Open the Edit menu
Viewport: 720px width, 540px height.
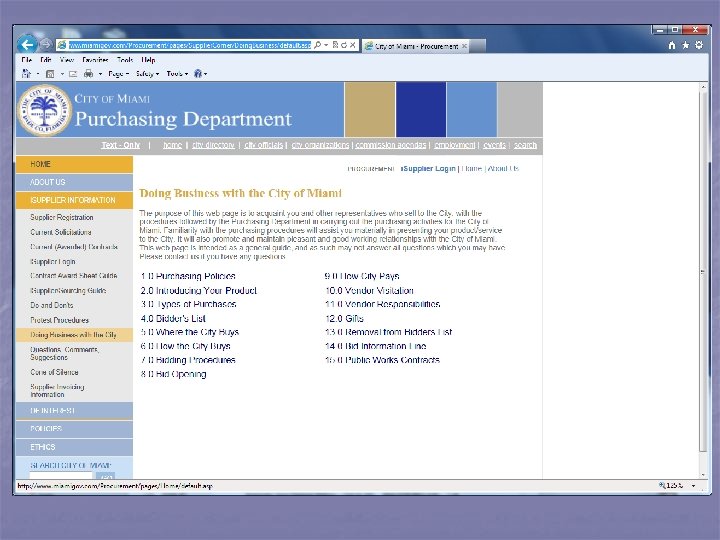click(x=45, y=60)
